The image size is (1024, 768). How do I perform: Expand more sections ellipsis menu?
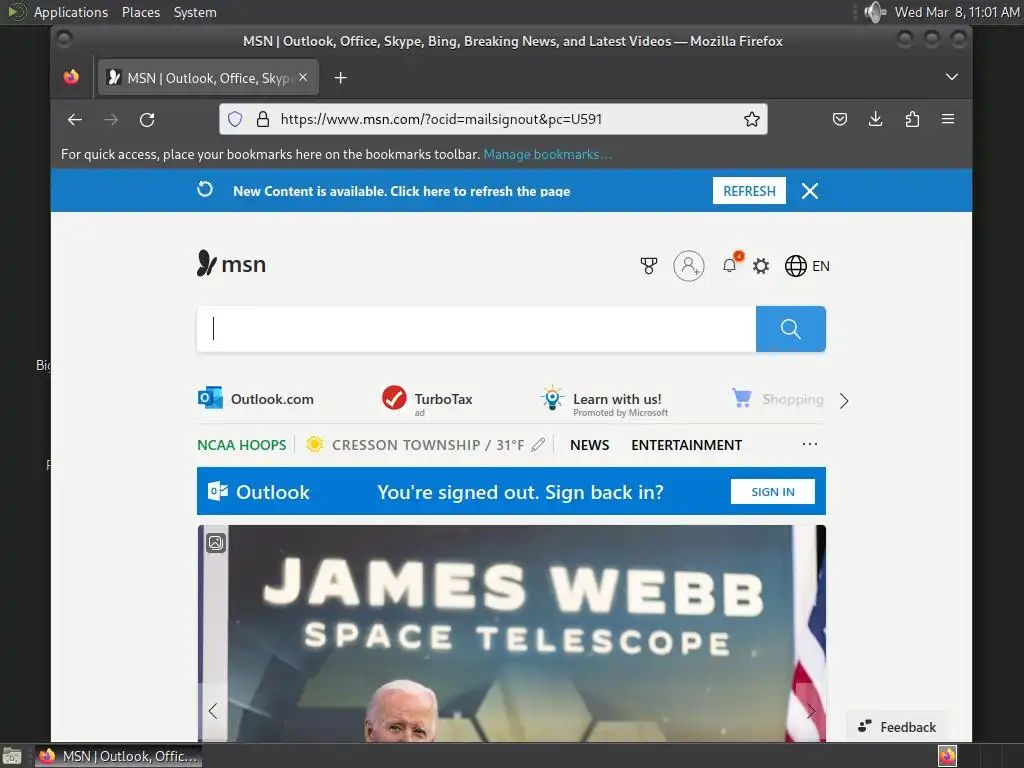pyautogui.click(x=810, y=444)
